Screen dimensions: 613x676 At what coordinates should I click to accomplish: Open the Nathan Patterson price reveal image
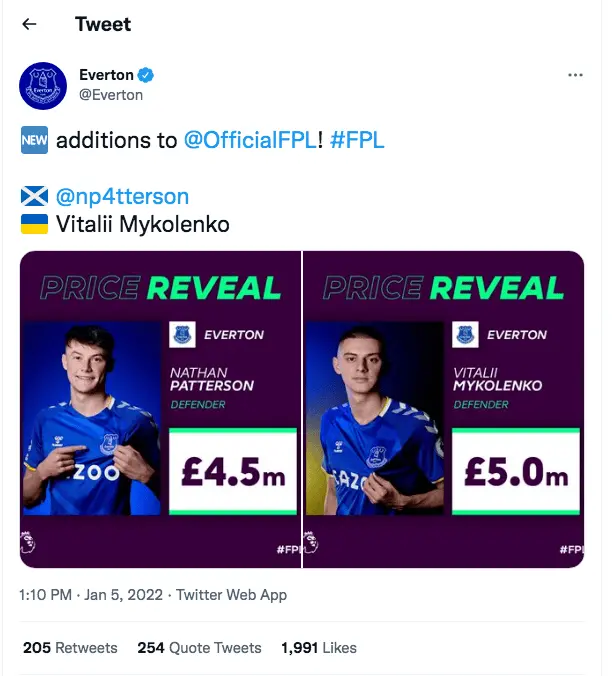(161, 409)
